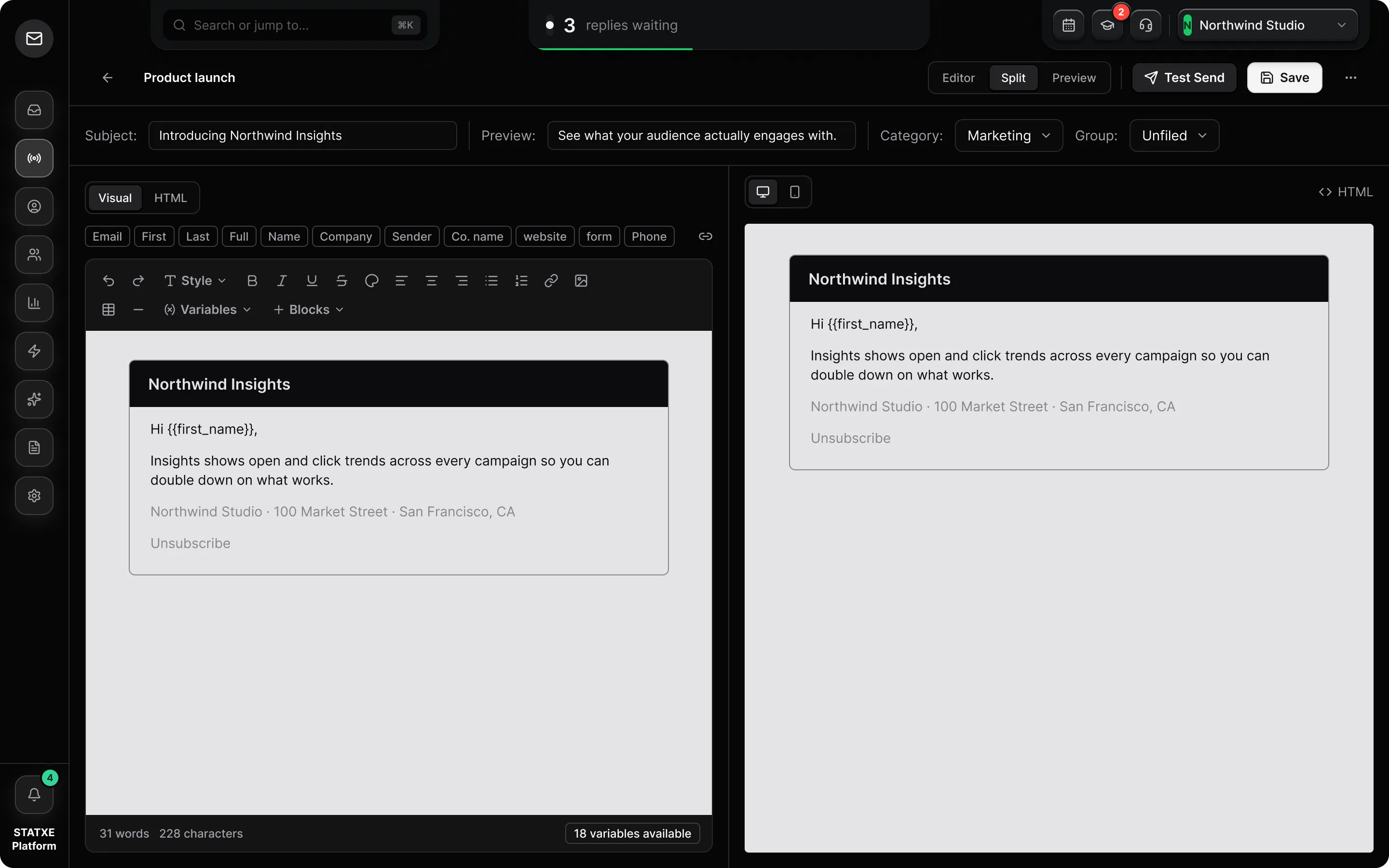This screenshot has height=868, width=1389.
Task: Insert the Company variable chip
Action: (x=345, y=236)
